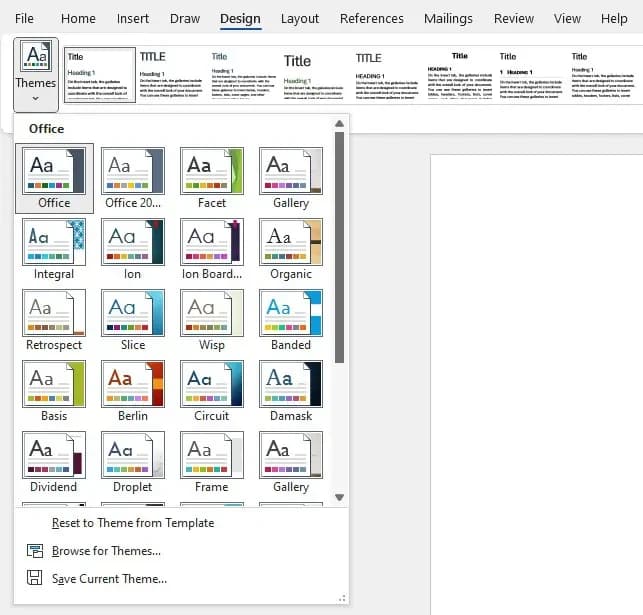This screenshot has width=643, height=615.
Task: Select the Basis theme
Action: coord(54,391)
